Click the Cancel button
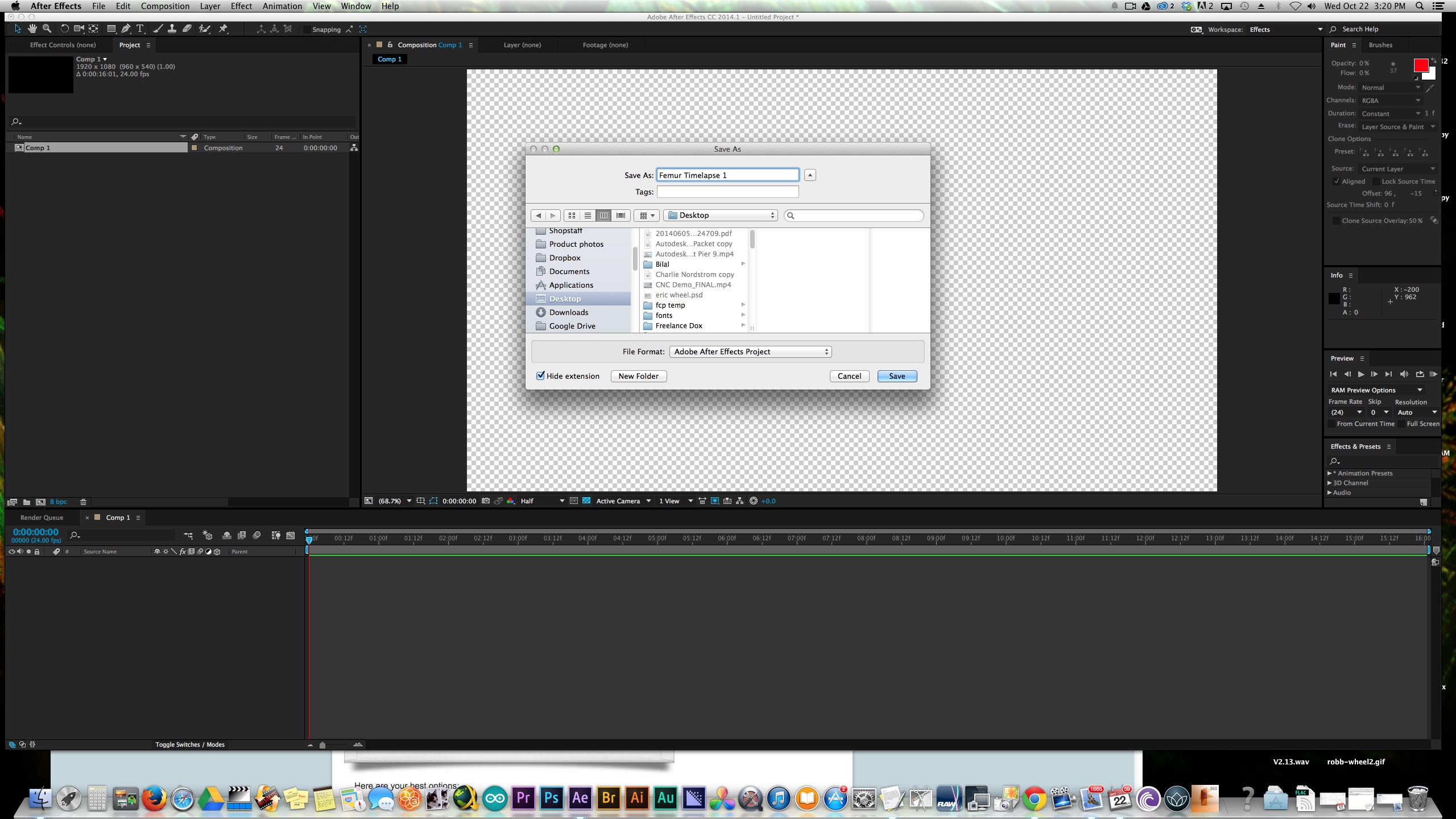The image size is (1456, 819). 849,376
